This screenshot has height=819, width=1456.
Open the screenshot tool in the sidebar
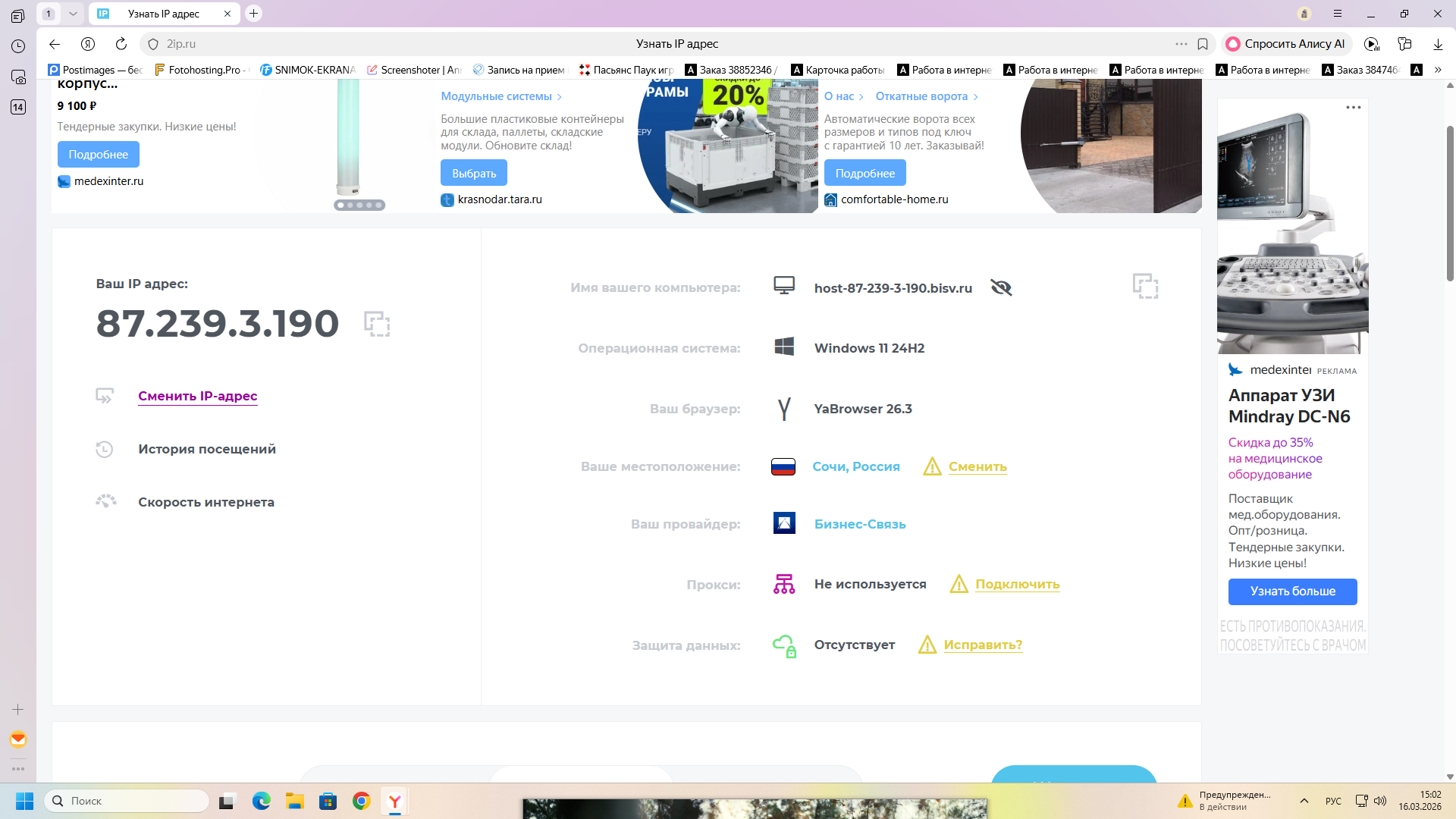[18, 77]
